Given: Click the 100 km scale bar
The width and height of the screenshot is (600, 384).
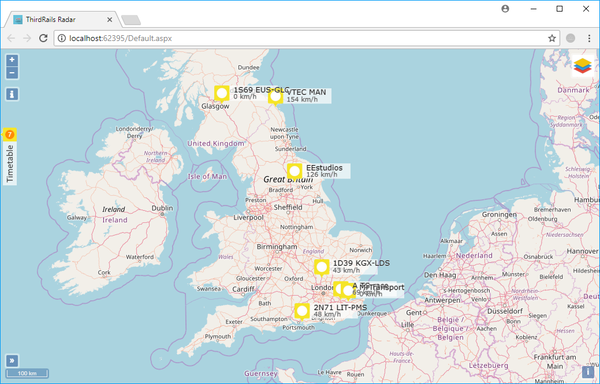Looking at the screenshot, I should (27, 373).
